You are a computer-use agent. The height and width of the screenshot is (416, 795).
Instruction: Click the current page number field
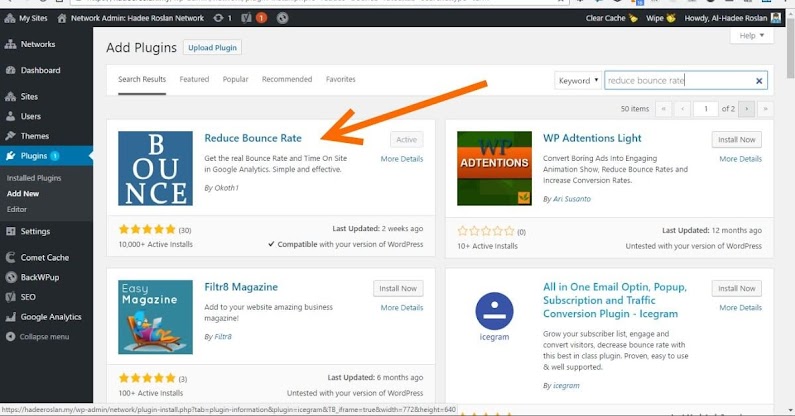tap(706, 109)
